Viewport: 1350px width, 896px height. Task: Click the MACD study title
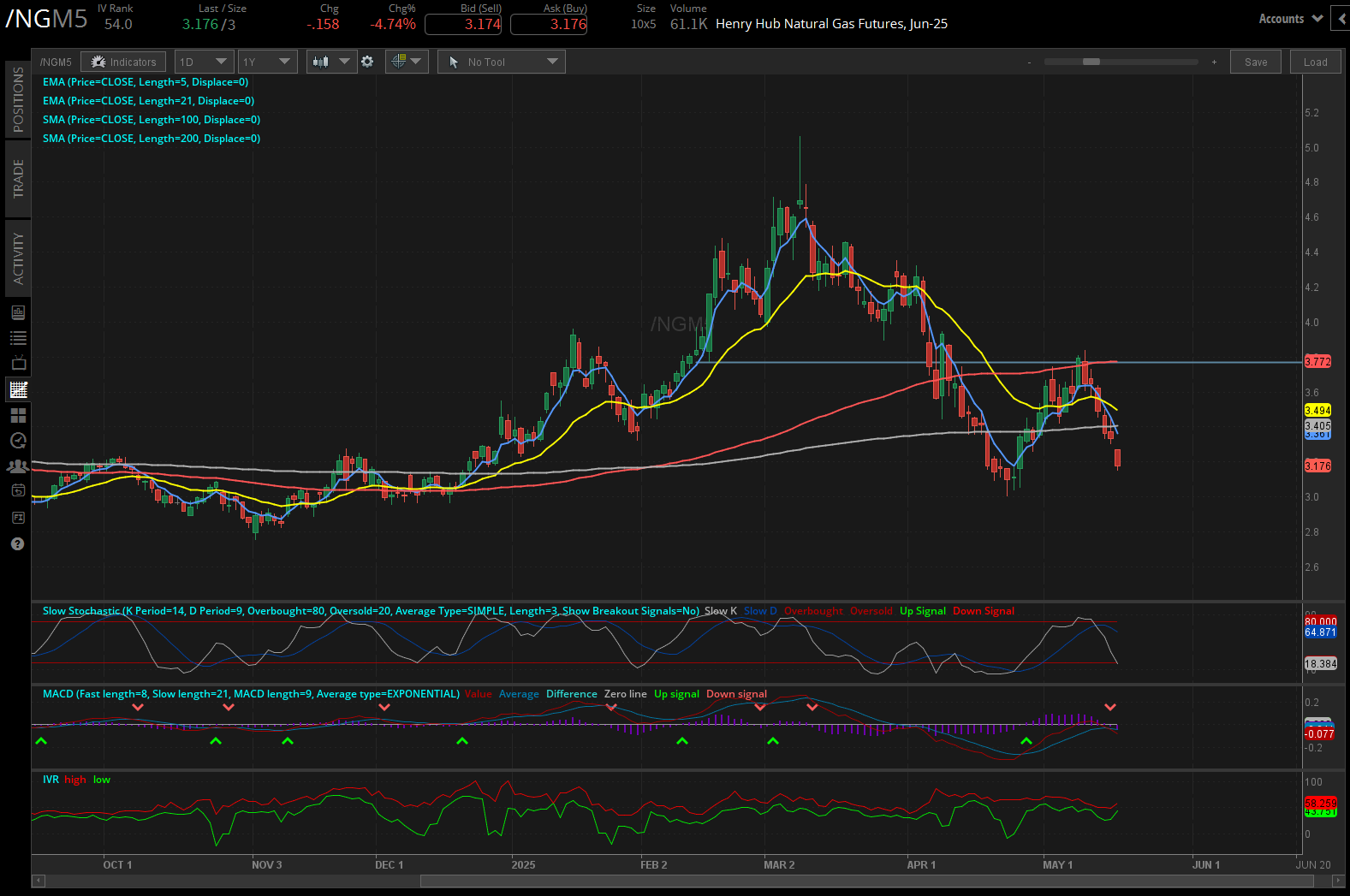click(251, 694)
